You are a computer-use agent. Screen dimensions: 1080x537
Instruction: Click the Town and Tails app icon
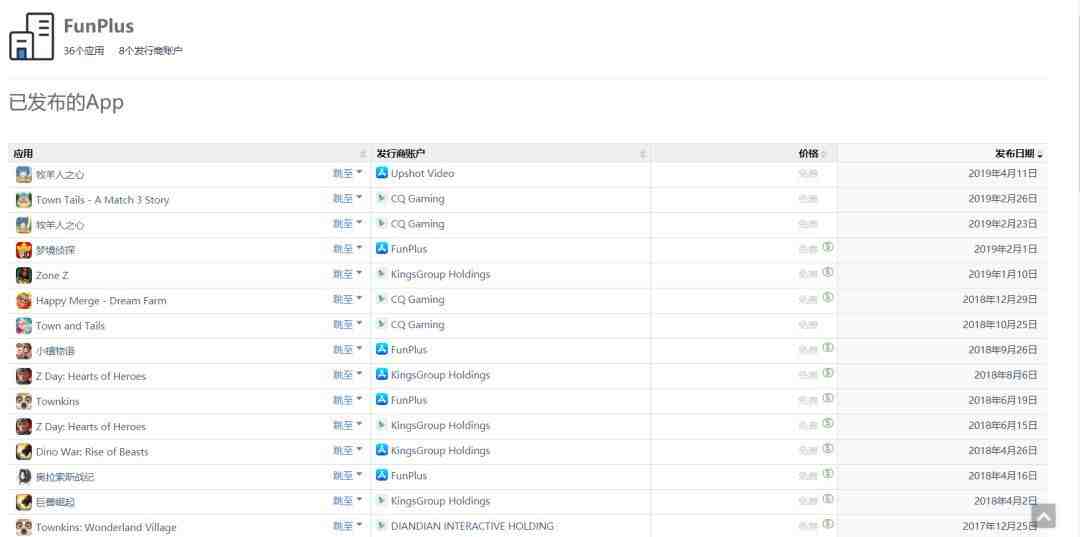(x=24, y=326)
